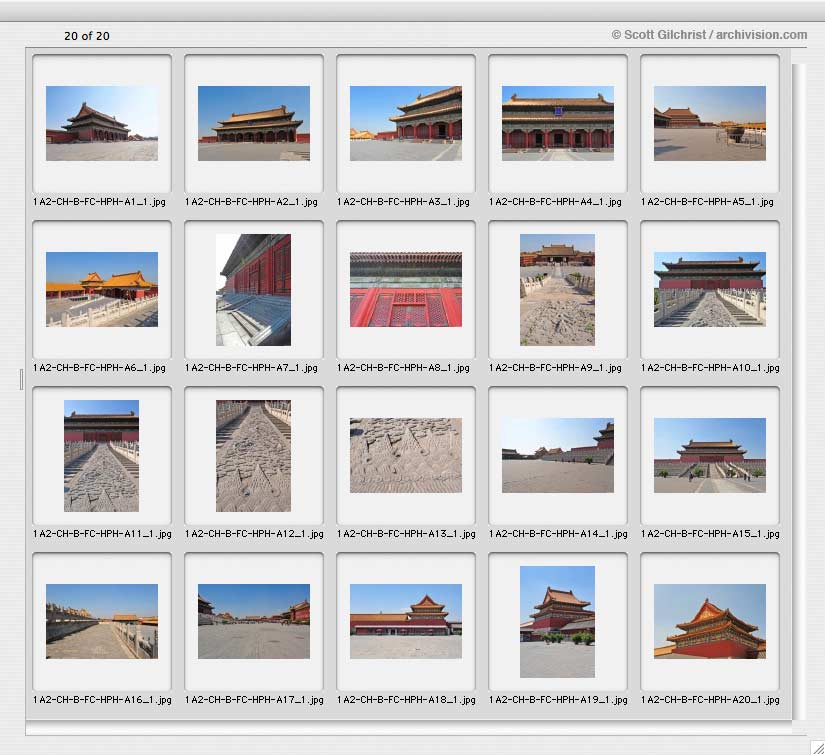Open vertical thumbnail 1A2-CH-B-FC-HPH-A7_1.jpg
The width and height of the screenshot is (825, 755).
pyautogui.click(x=253, y=290)
